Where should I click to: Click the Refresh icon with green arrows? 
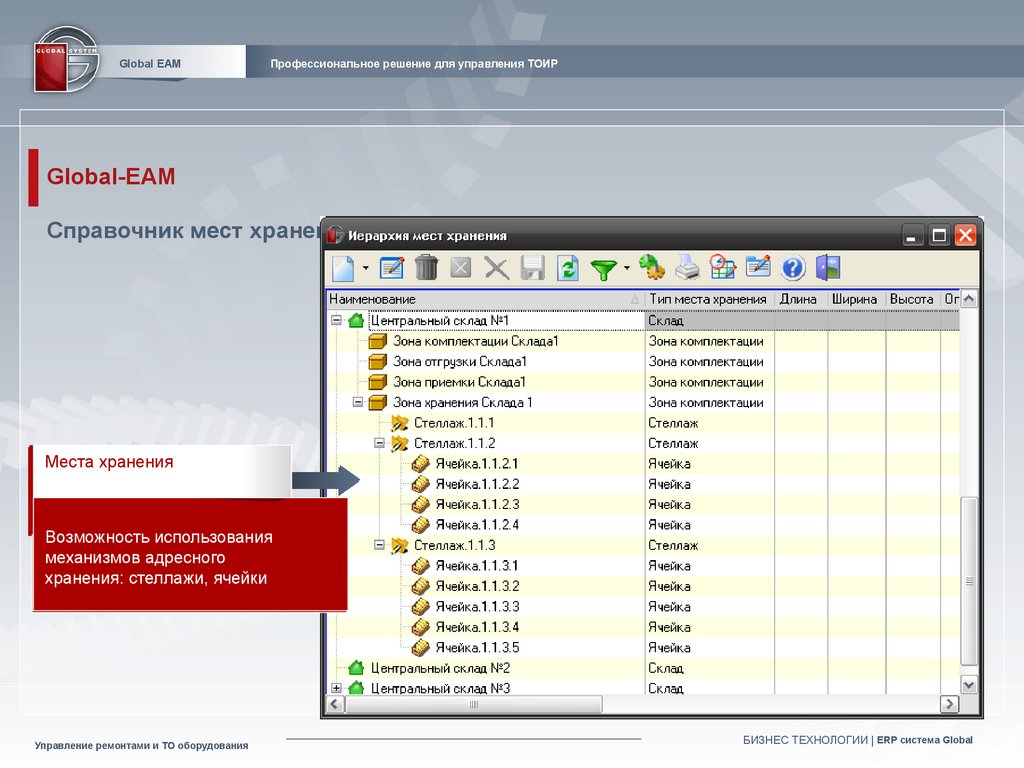(568, 268)
